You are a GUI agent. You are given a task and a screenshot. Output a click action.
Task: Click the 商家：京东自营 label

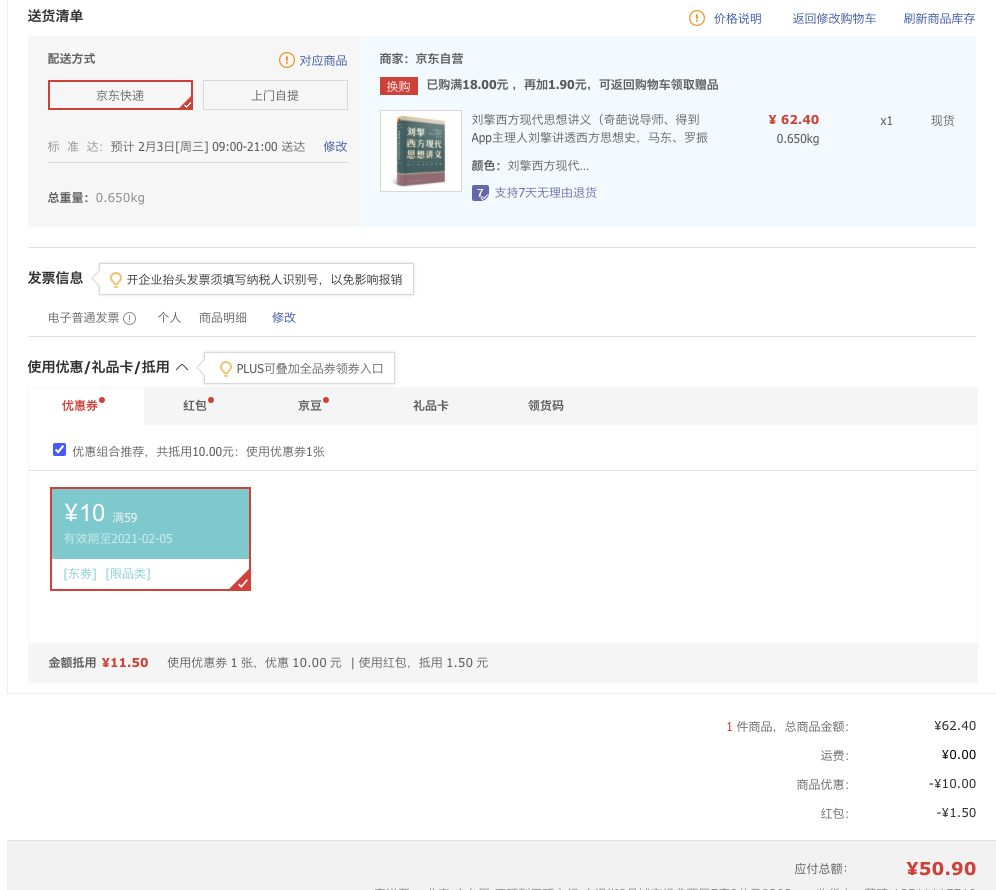click(x=421, y=58)
